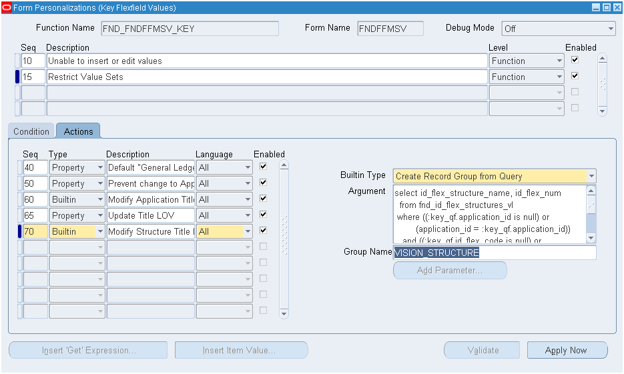Toggle Enabled checkbox on empty third rule row
624x374 pixels.
tap(575, 92)
